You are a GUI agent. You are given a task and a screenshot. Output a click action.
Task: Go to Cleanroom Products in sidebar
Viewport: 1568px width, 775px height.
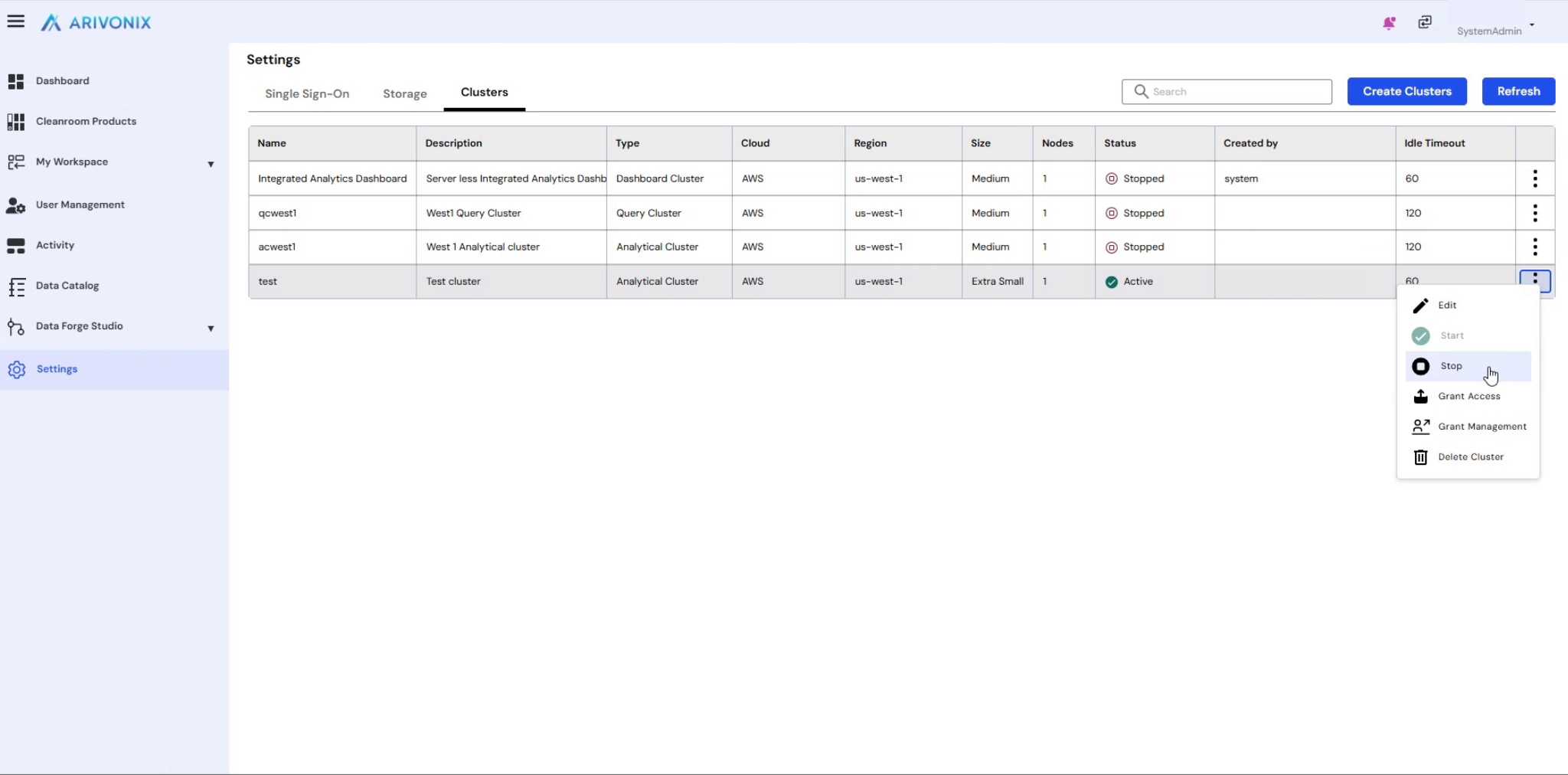coord(86,122)
